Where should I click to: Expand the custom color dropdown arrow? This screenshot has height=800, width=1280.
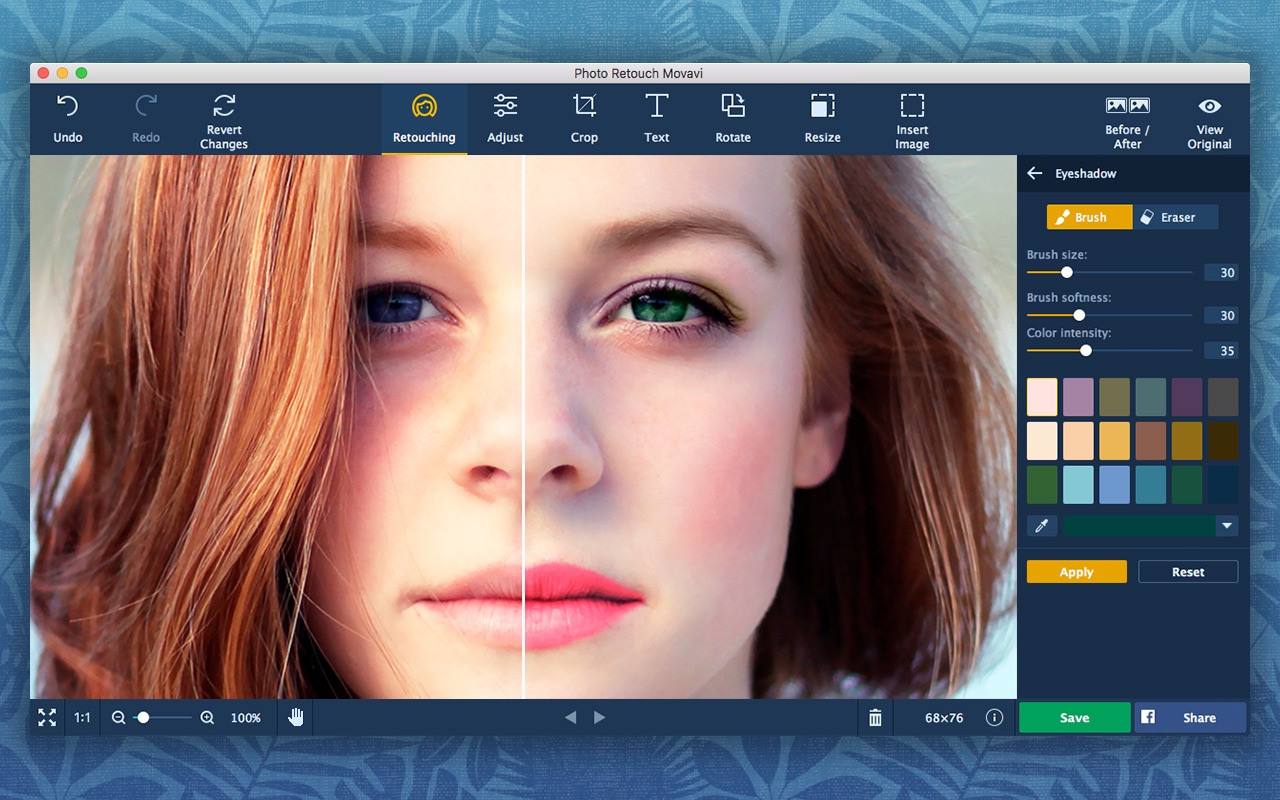(1227, 526)
